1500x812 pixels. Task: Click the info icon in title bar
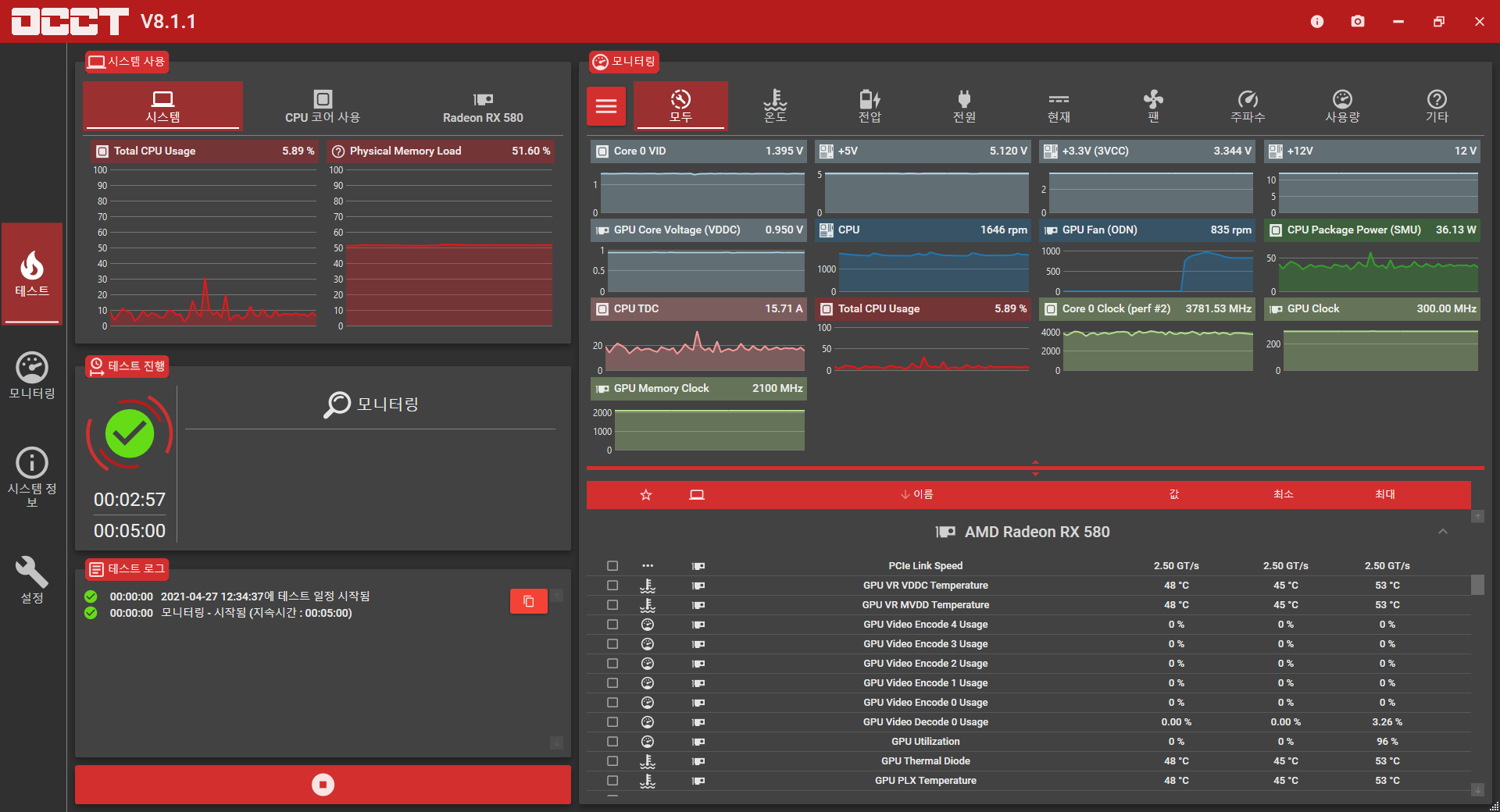coord(1317,22)
